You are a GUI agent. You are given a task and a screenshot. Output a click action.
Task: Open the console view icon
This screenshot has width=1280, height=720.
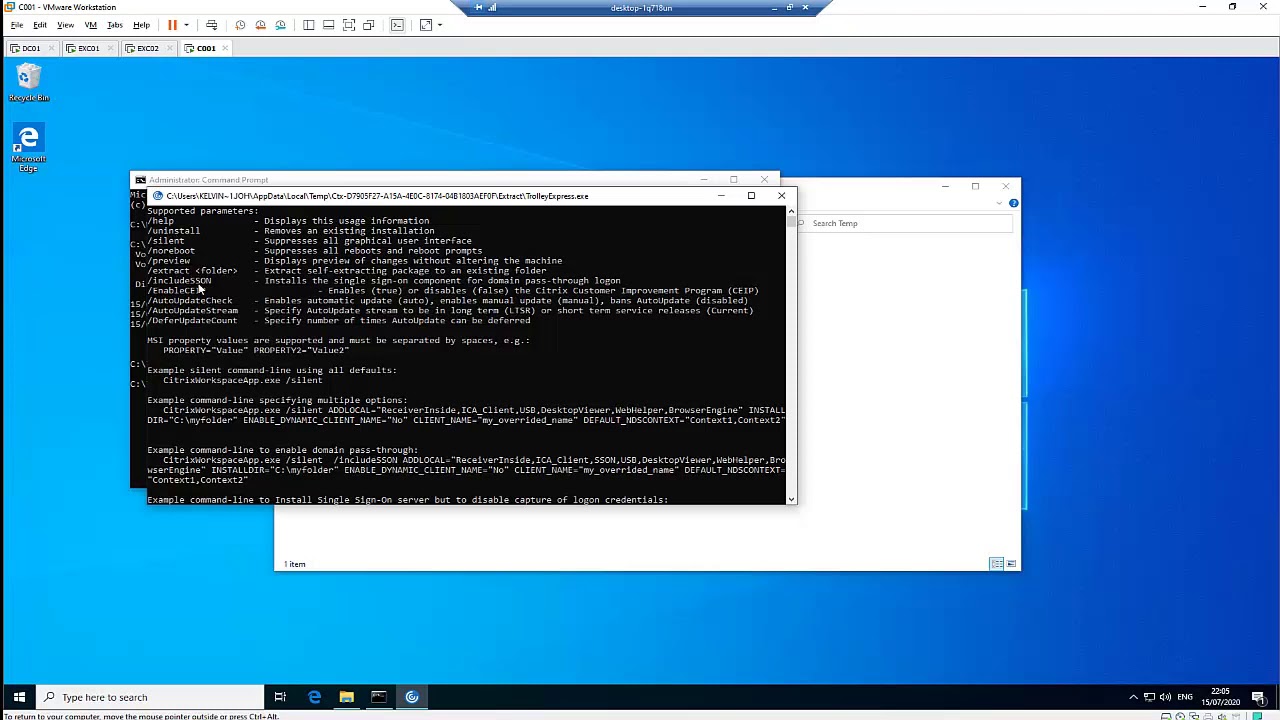397,25
